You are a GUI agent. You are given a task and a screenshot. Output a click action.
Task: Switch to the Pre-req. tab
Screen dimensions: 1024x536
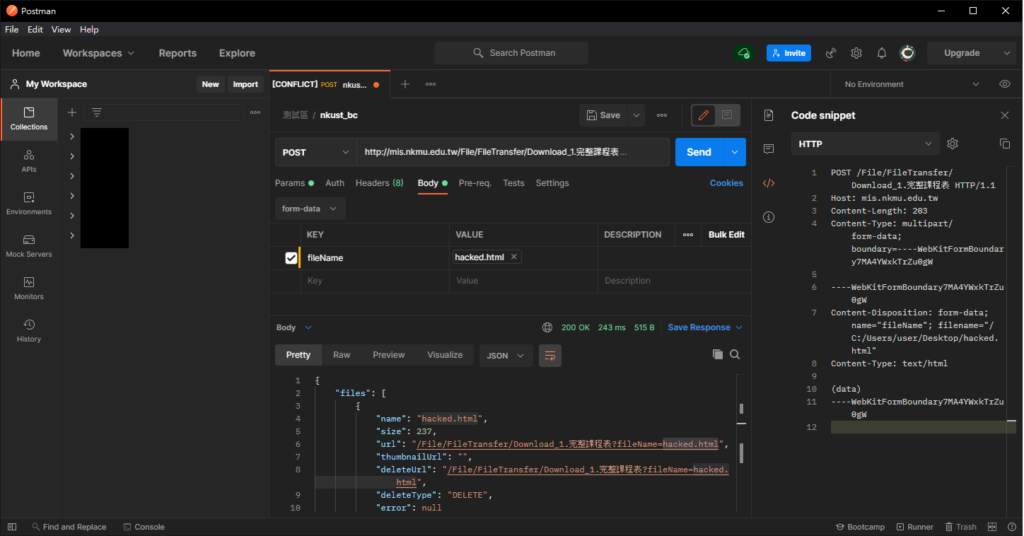click(475, 183)
